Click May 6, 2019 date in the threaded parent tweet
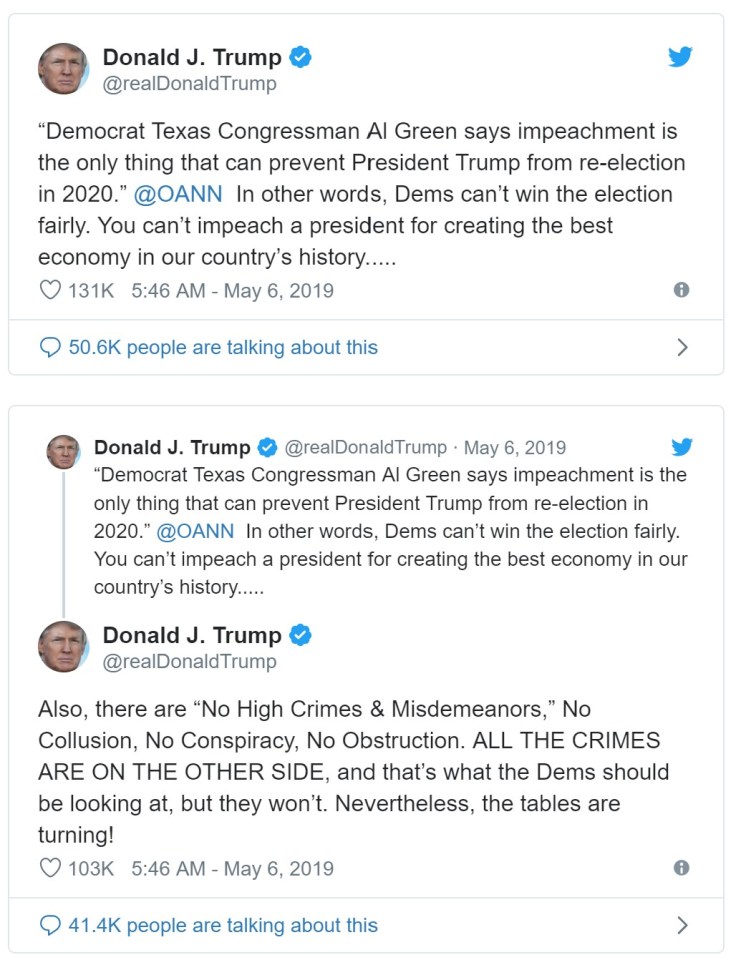 tap(514, 447)
